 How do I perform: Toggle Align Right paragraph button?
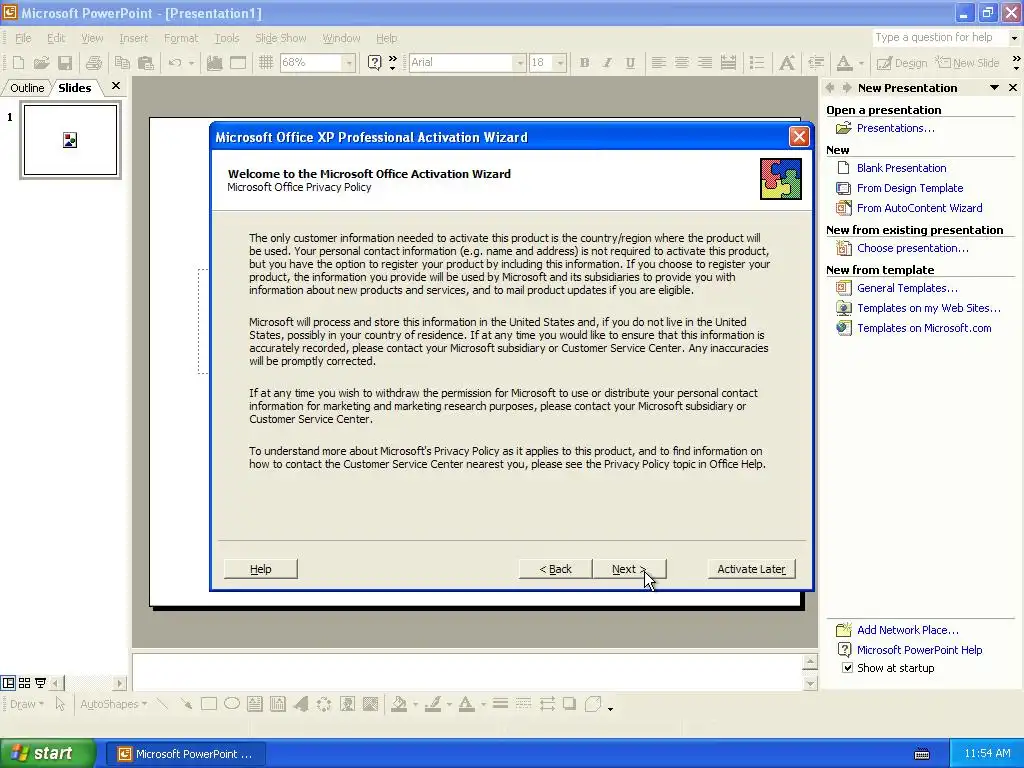(x=705, y=63)
